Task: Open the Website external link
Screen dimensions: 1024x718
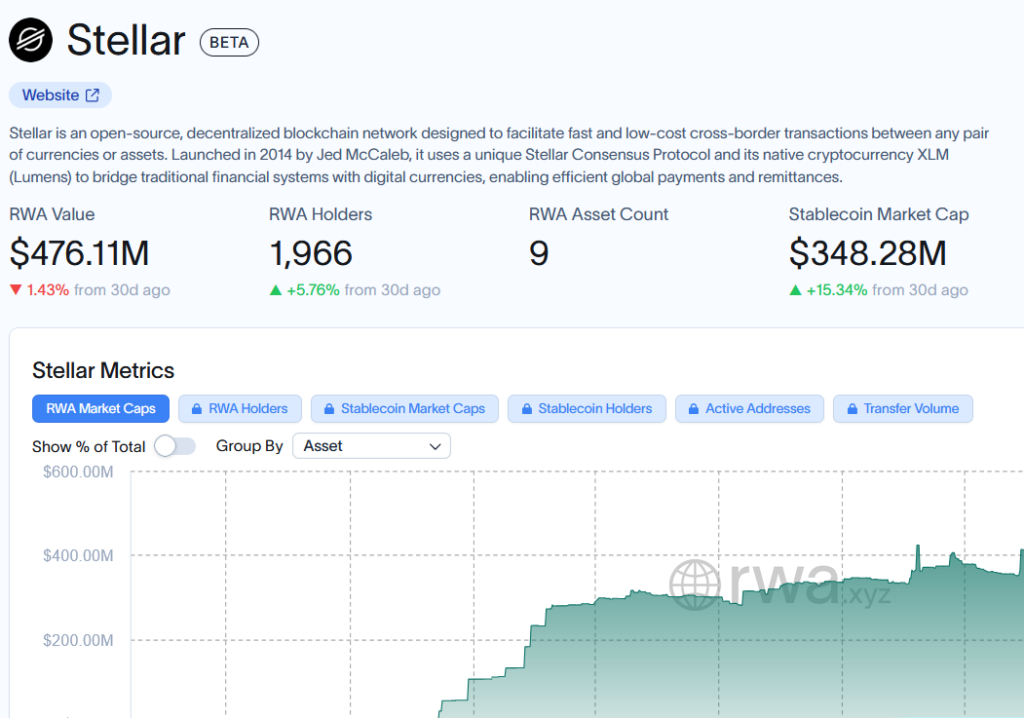Action: pyautogui.click(x=60, y=95)
